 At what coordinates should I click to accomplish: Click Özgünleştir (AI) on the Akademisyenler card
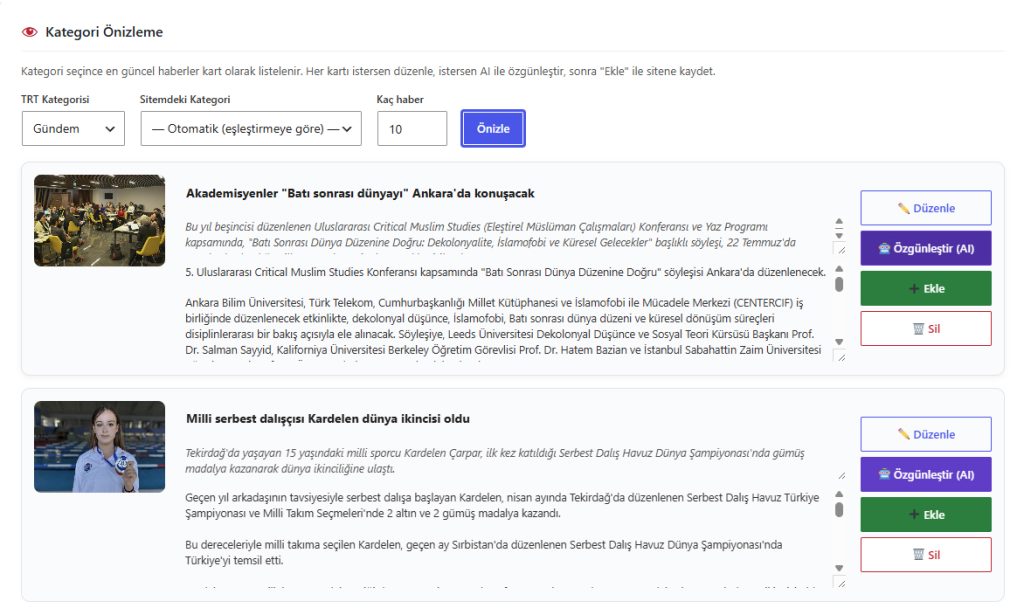[925, 249]
